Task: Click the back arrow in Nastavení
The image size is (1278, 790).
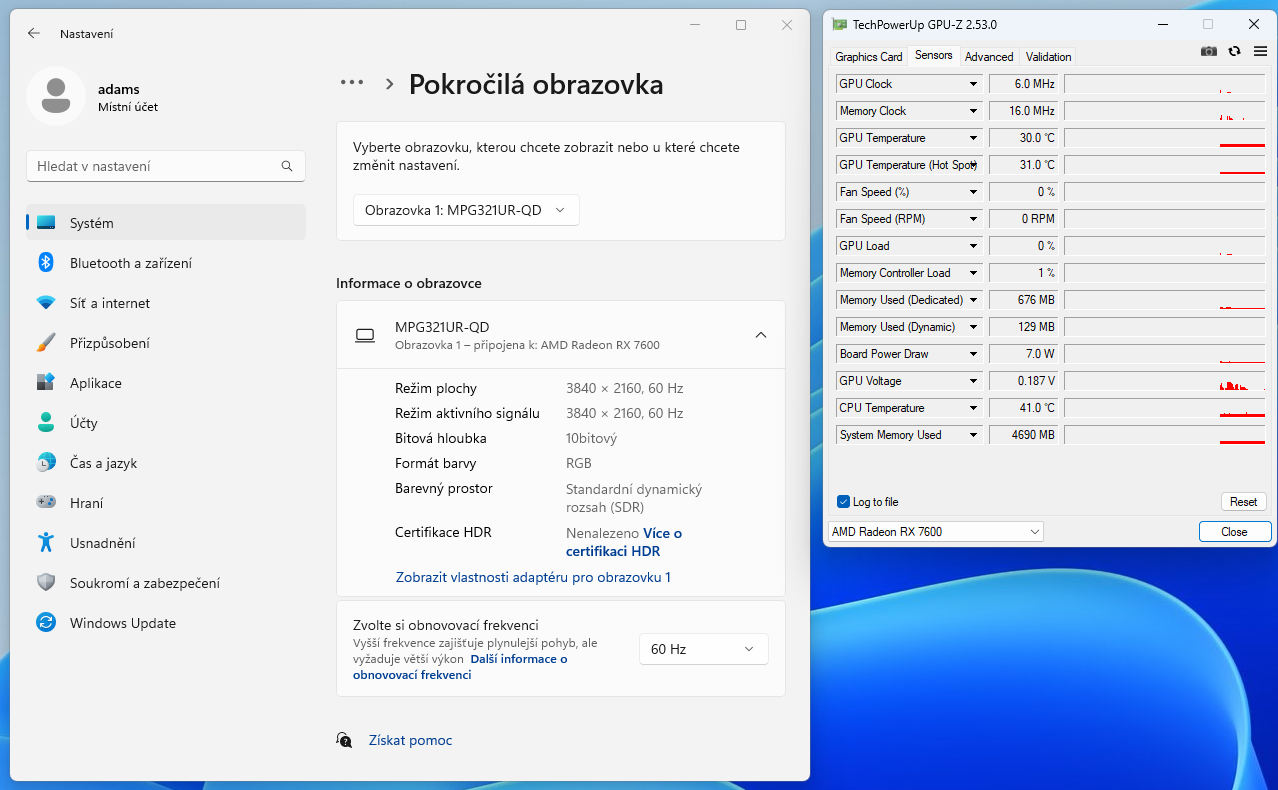Action: [34, 33]
